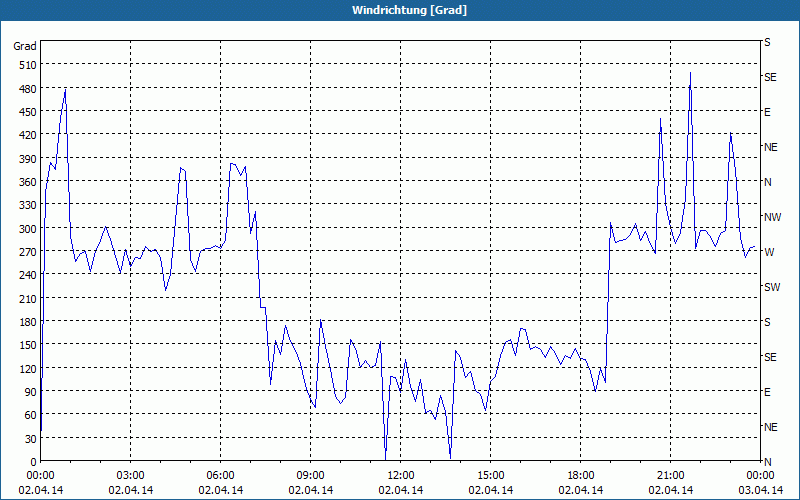The image size is (800, 500).
Task: Select the SE compass label level with 135
Action: [x=770, y=357]
